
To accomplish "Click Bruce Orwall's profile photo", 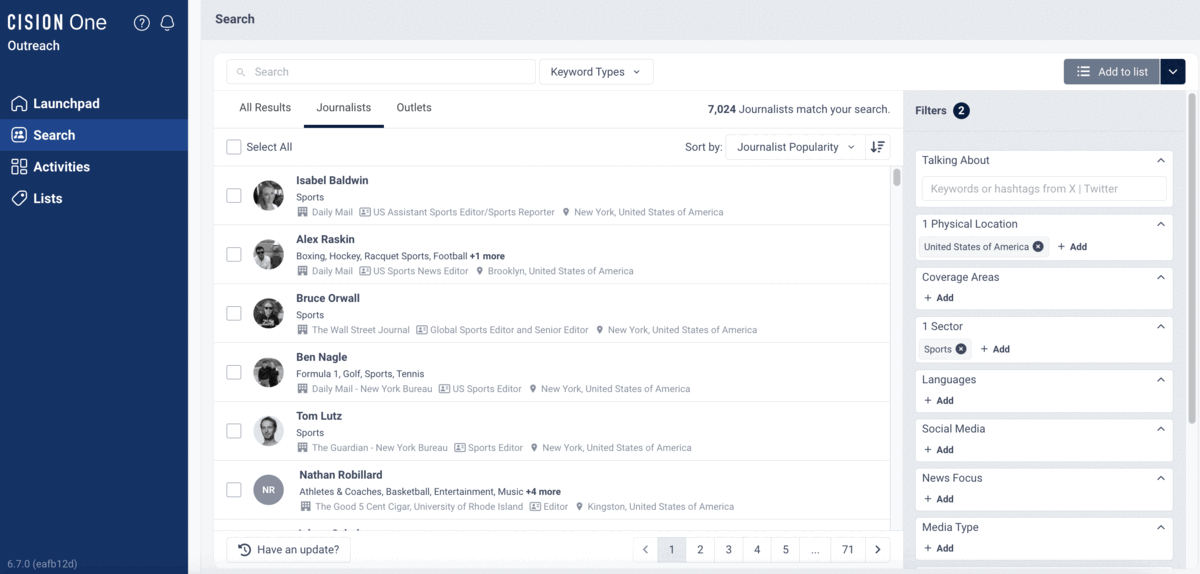I will (268, 314).
